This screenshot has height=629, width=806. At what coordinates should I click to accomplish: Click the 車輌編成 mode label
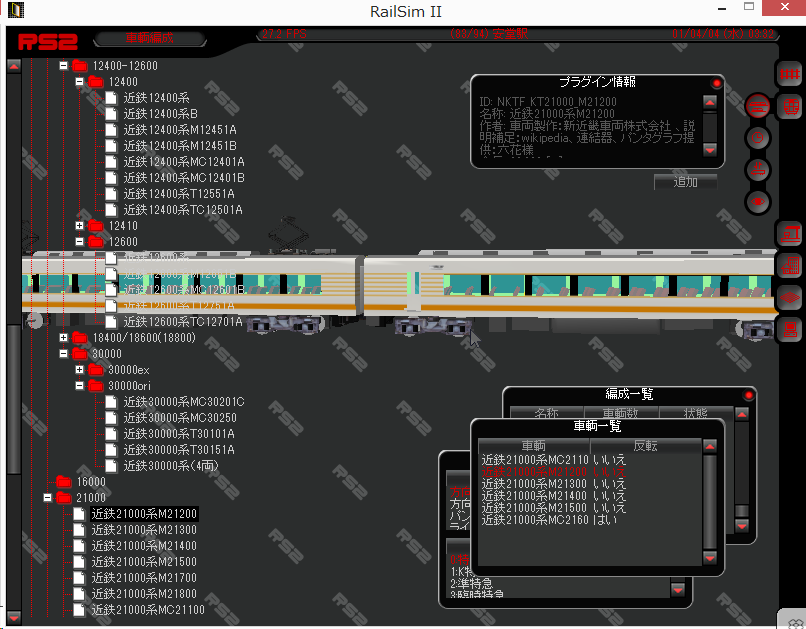[x=150, y=38]
